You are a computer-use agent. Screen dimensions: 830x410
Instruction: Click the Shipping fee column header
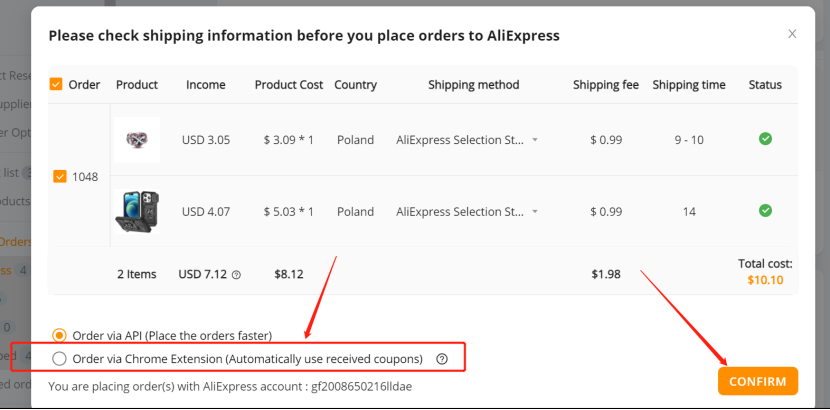tap(606, 85)
